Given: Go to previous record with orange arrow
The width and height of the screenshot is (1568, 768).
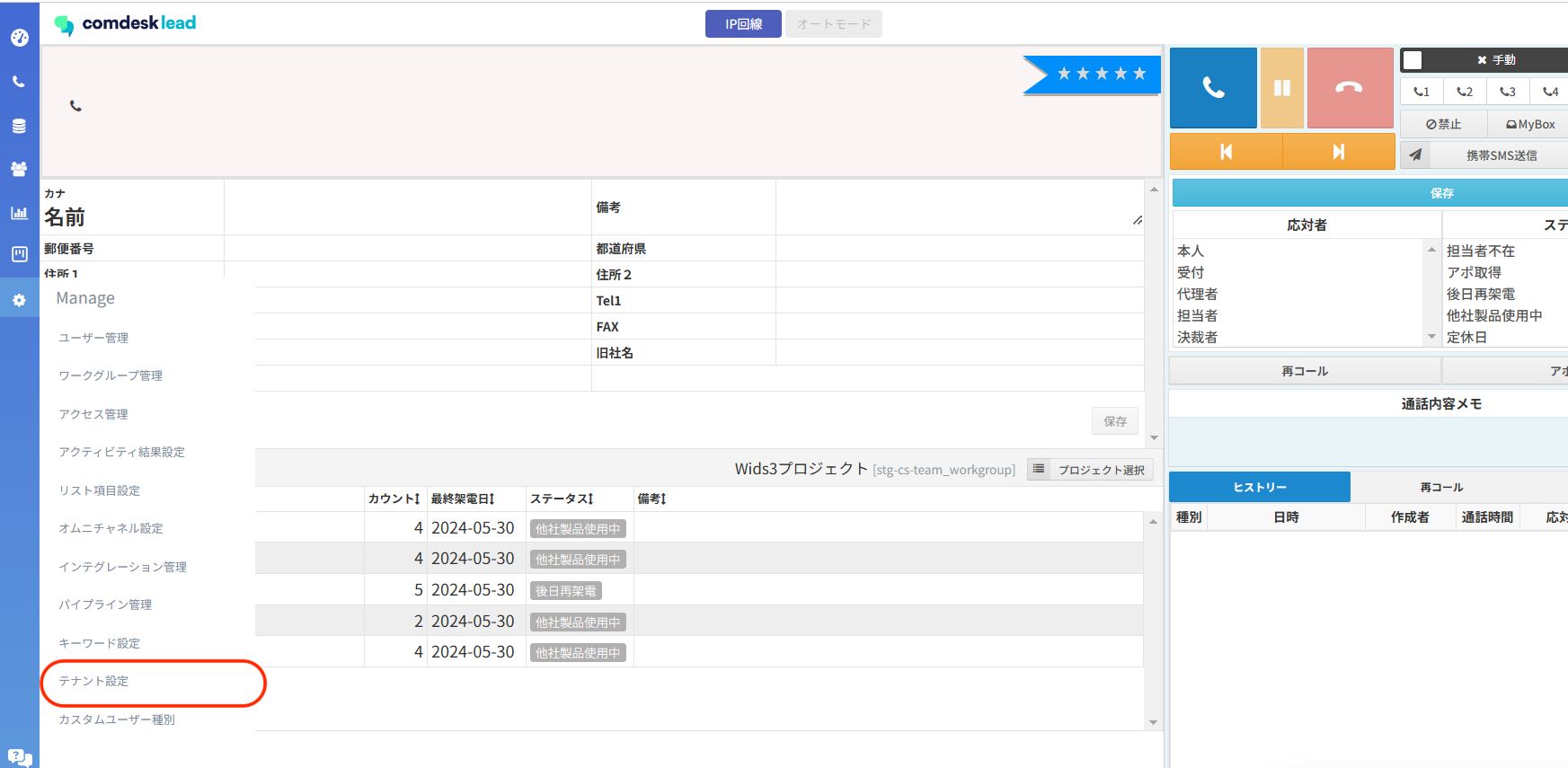Looking at the screenshot, I should [x=1226, y=152].
